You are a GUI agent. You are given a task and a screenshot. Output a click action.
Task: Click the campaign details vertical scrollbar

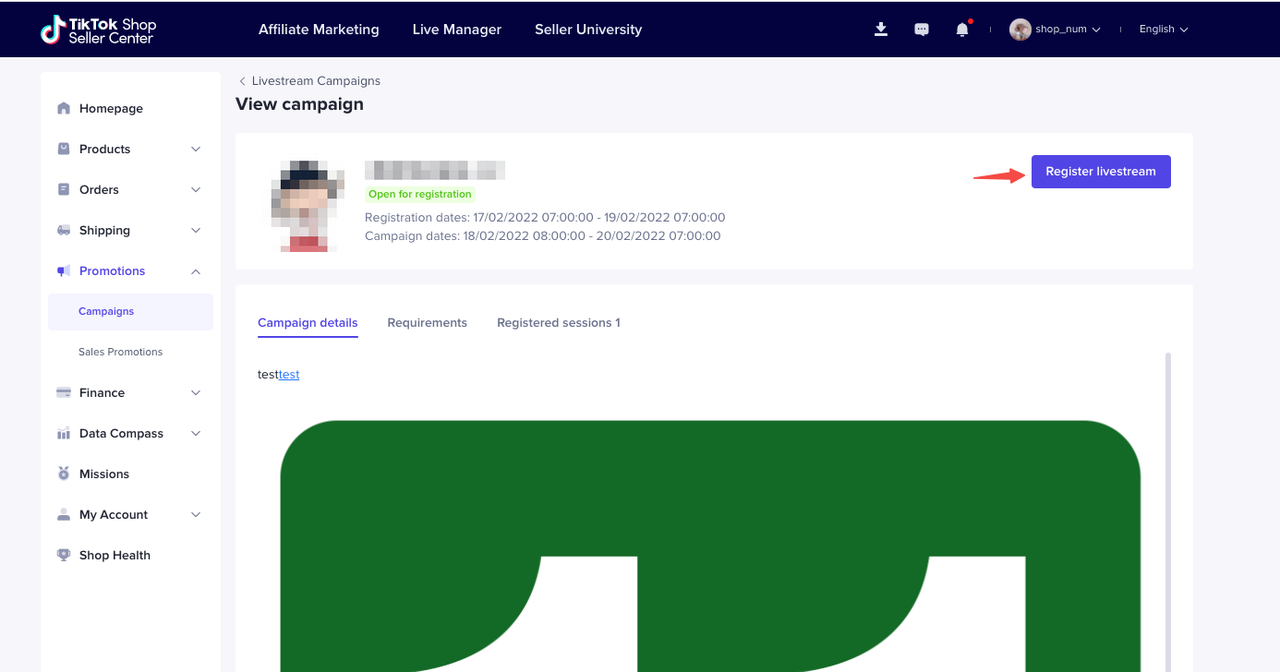(x=1167, y=500)
